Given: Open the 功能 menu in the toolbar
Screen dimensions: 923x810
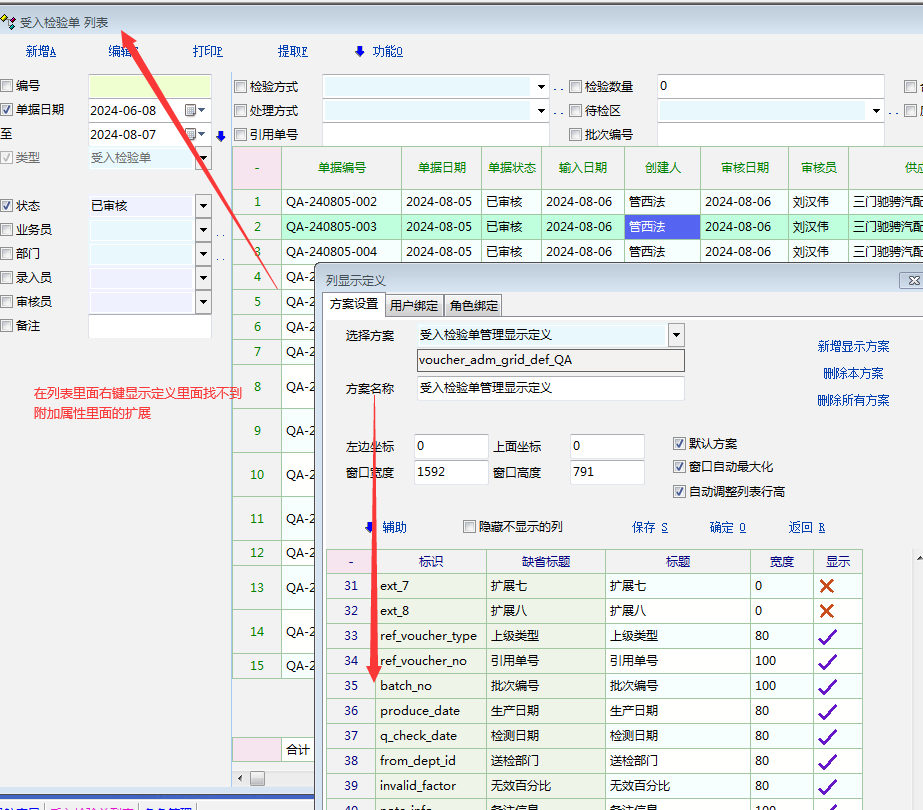Looking at the screenshot, I should [x=378, y=52].
